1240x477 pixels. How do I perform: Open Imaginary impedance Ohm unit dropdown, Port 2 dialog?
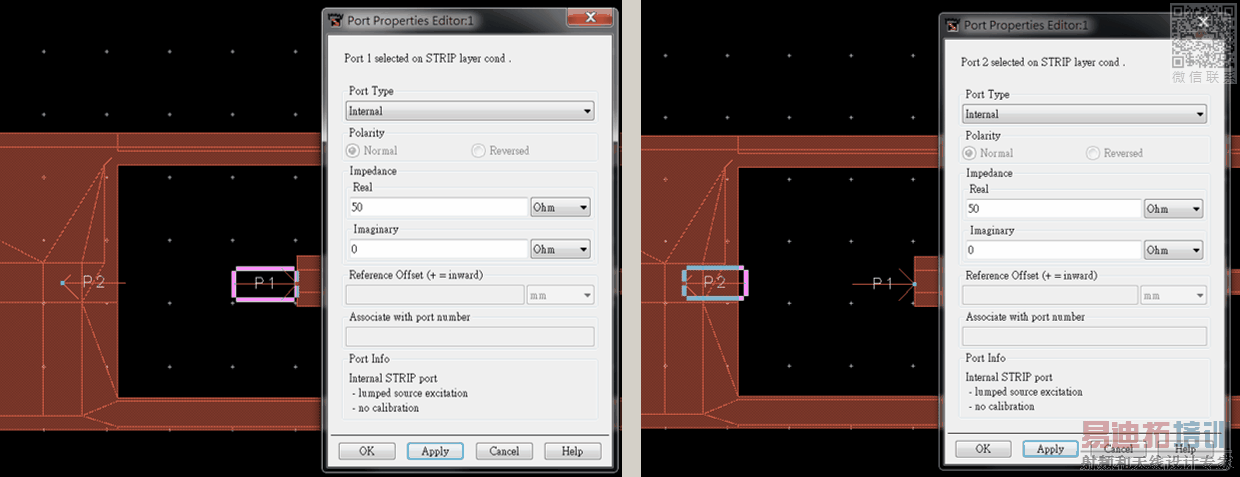(x=1174, y=250)
